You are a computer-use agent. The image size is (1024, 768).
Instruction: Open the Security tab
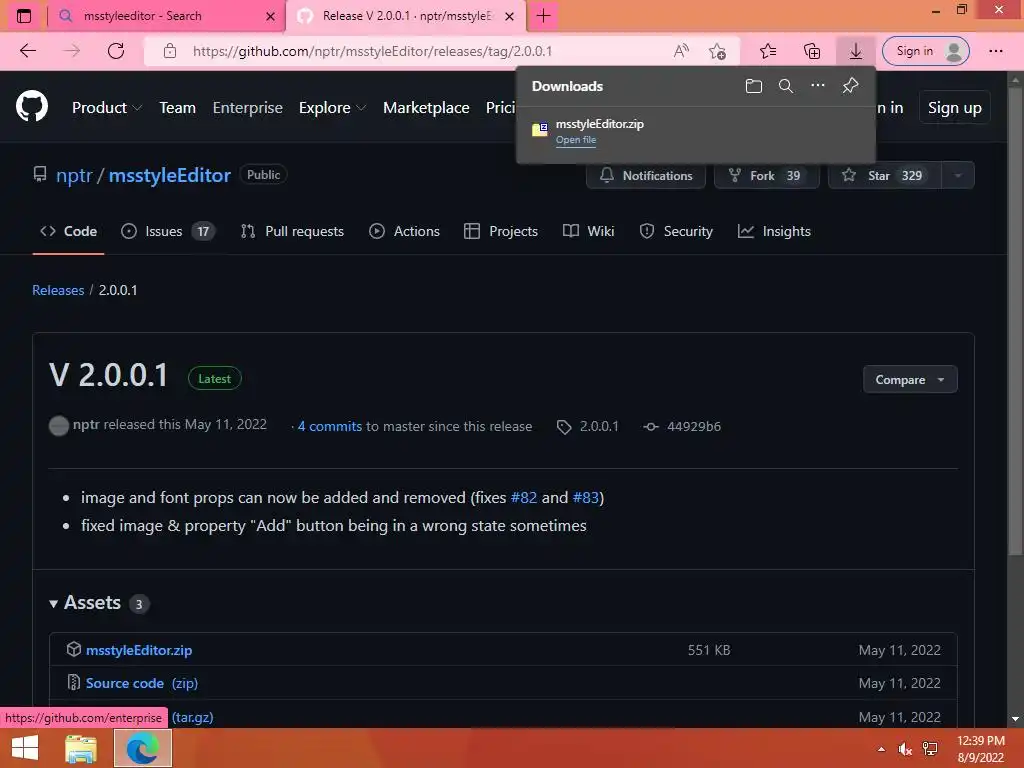(x=676, y=231)
